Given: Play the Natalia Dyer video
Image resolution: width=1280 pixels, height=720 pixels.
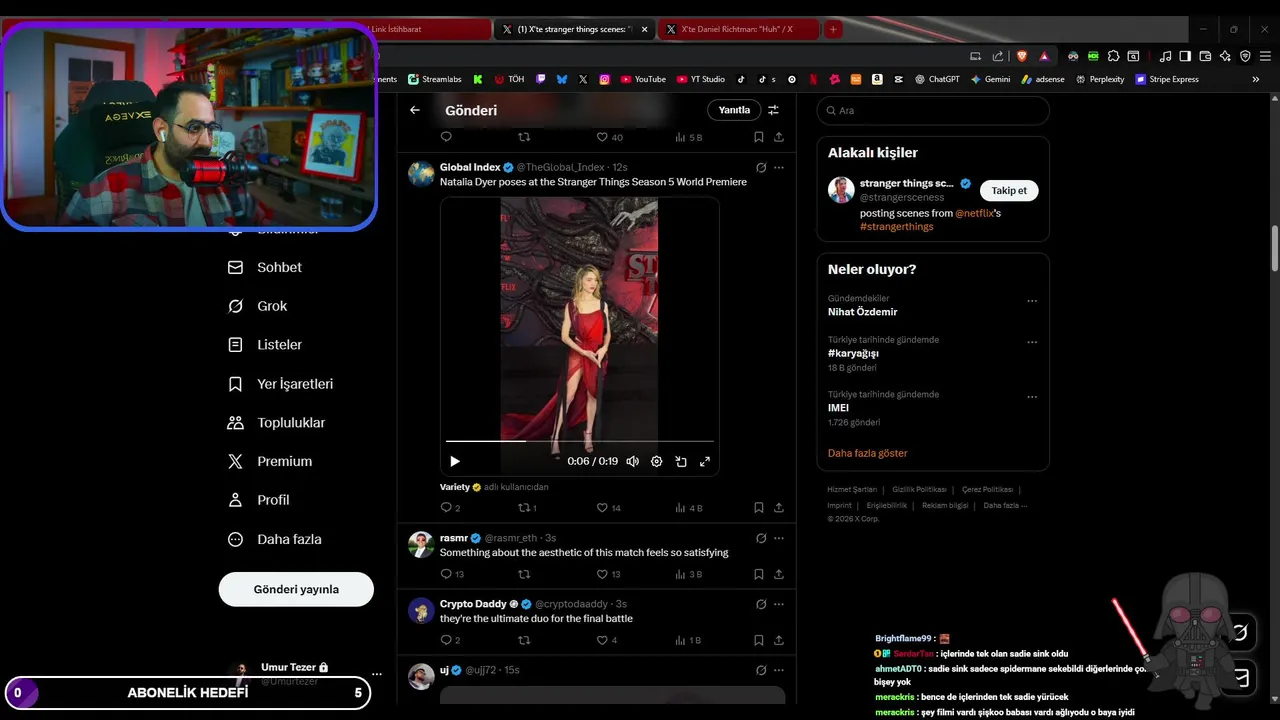Looking at the screenshot, I should click(x=455, y=461).
